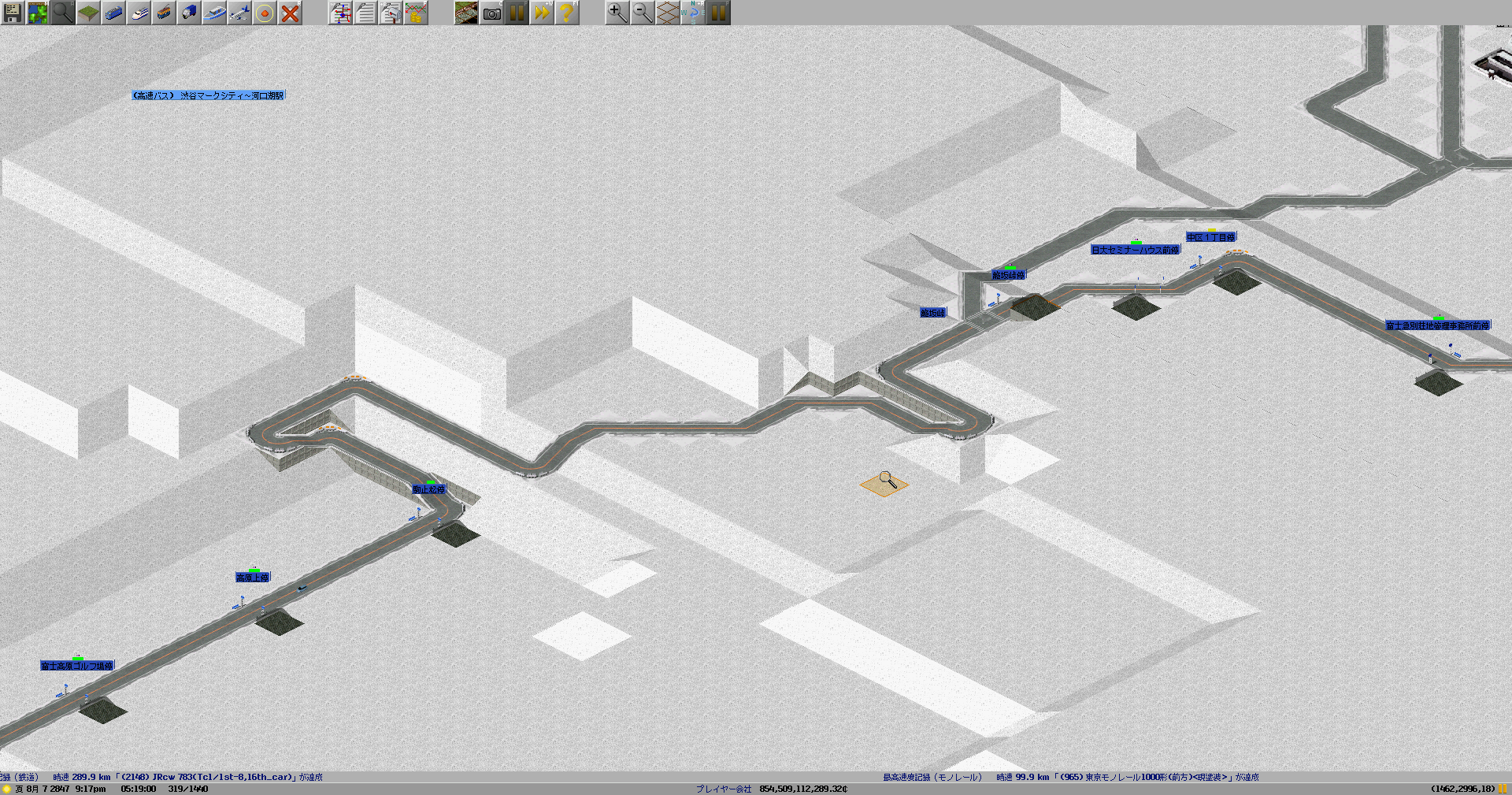Open the tram construction tools
The image size is (1512, 795).
point(164,13)
